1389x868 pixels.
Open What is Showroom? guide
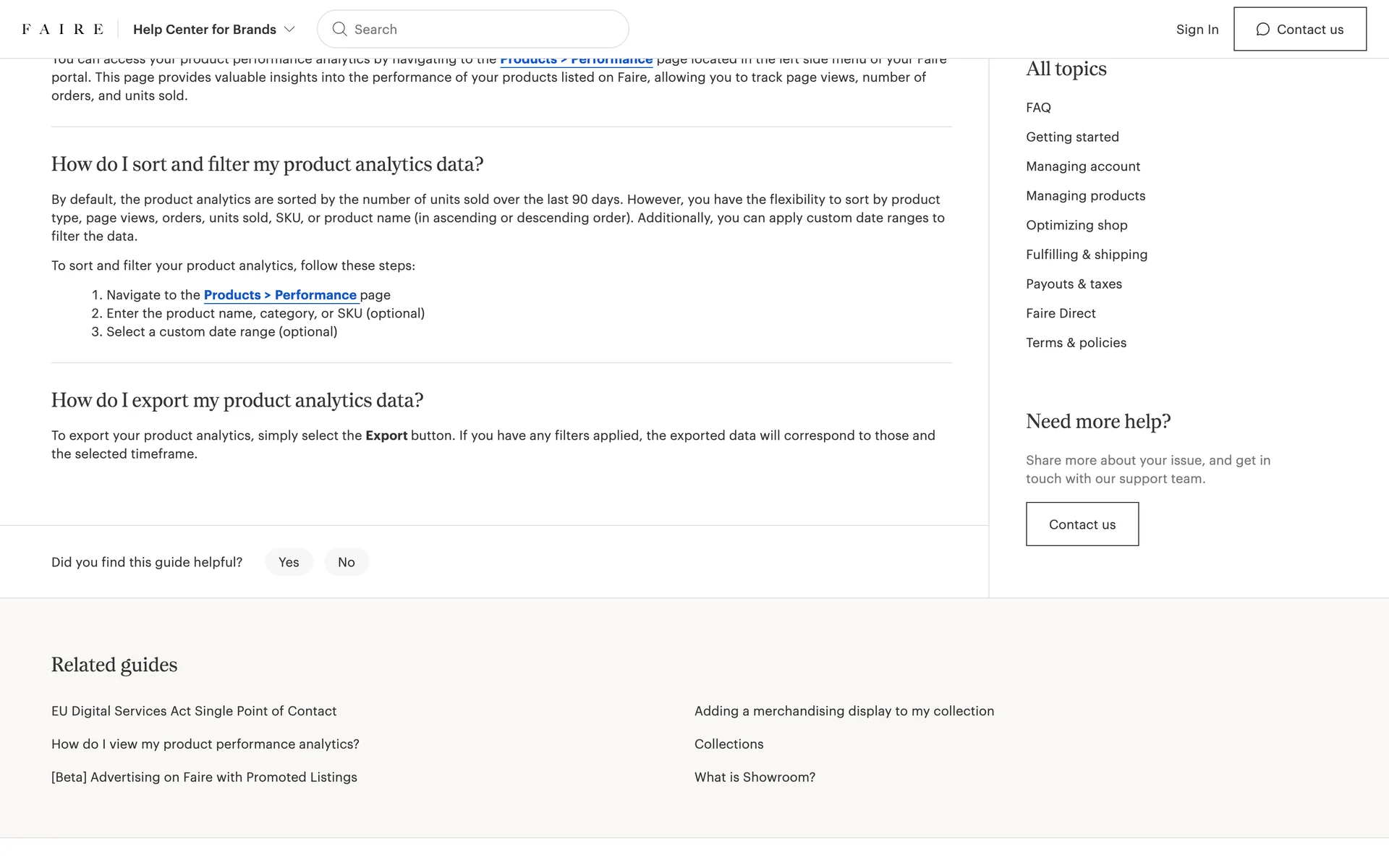pos(755,777)
